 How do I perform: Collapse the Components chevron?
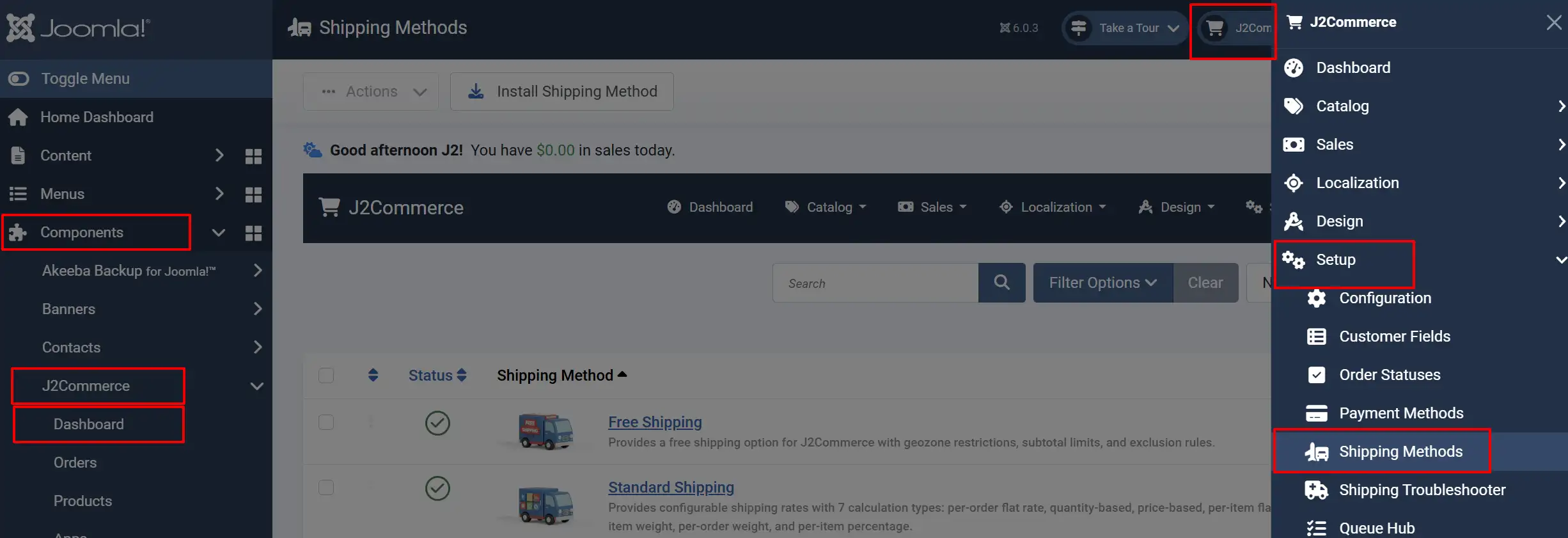click(219, 233)
